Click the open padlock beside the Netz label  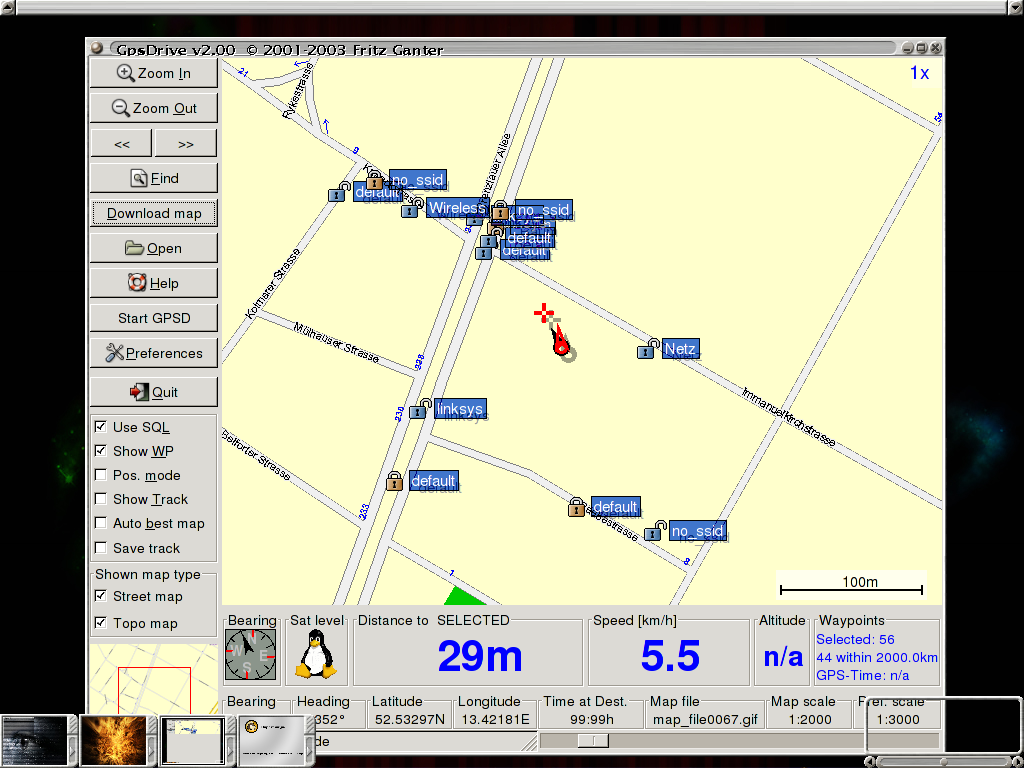click(647, 348)
